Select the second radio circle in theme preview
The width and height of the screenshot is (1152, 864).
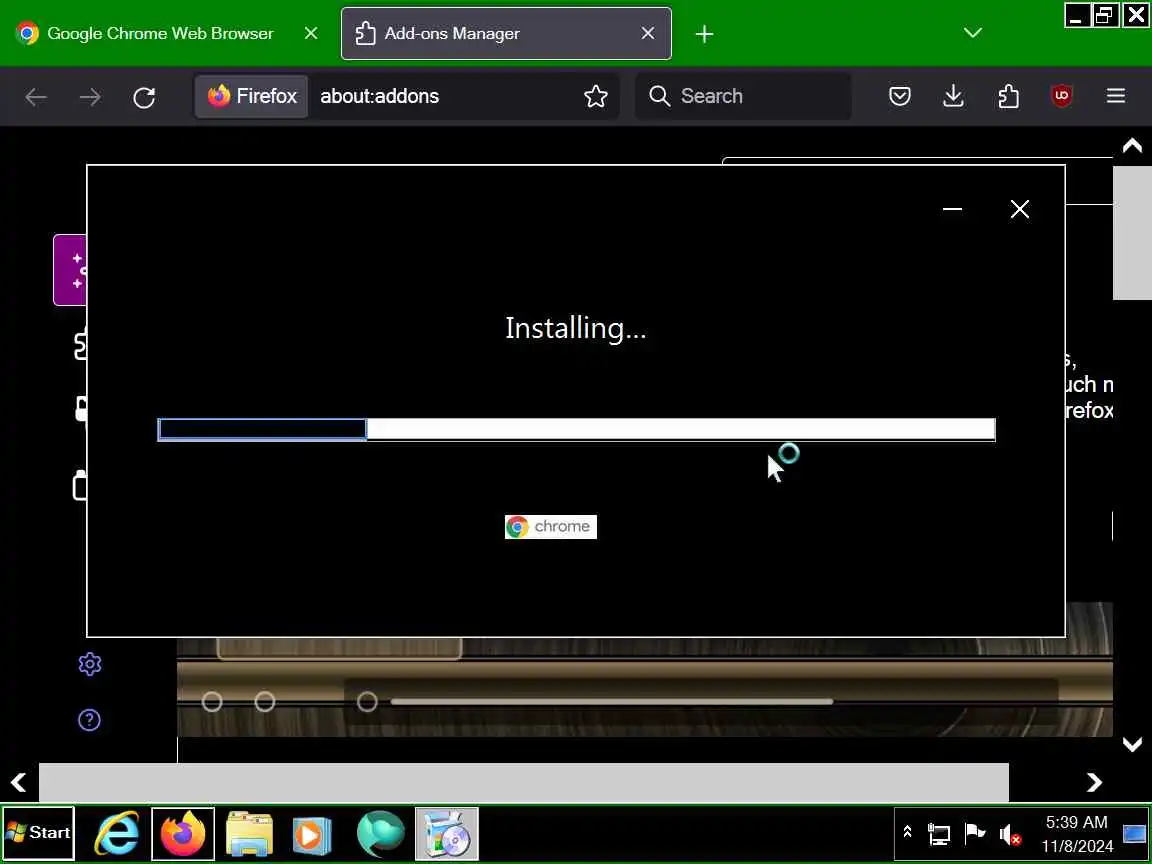[x=265, y=702]
